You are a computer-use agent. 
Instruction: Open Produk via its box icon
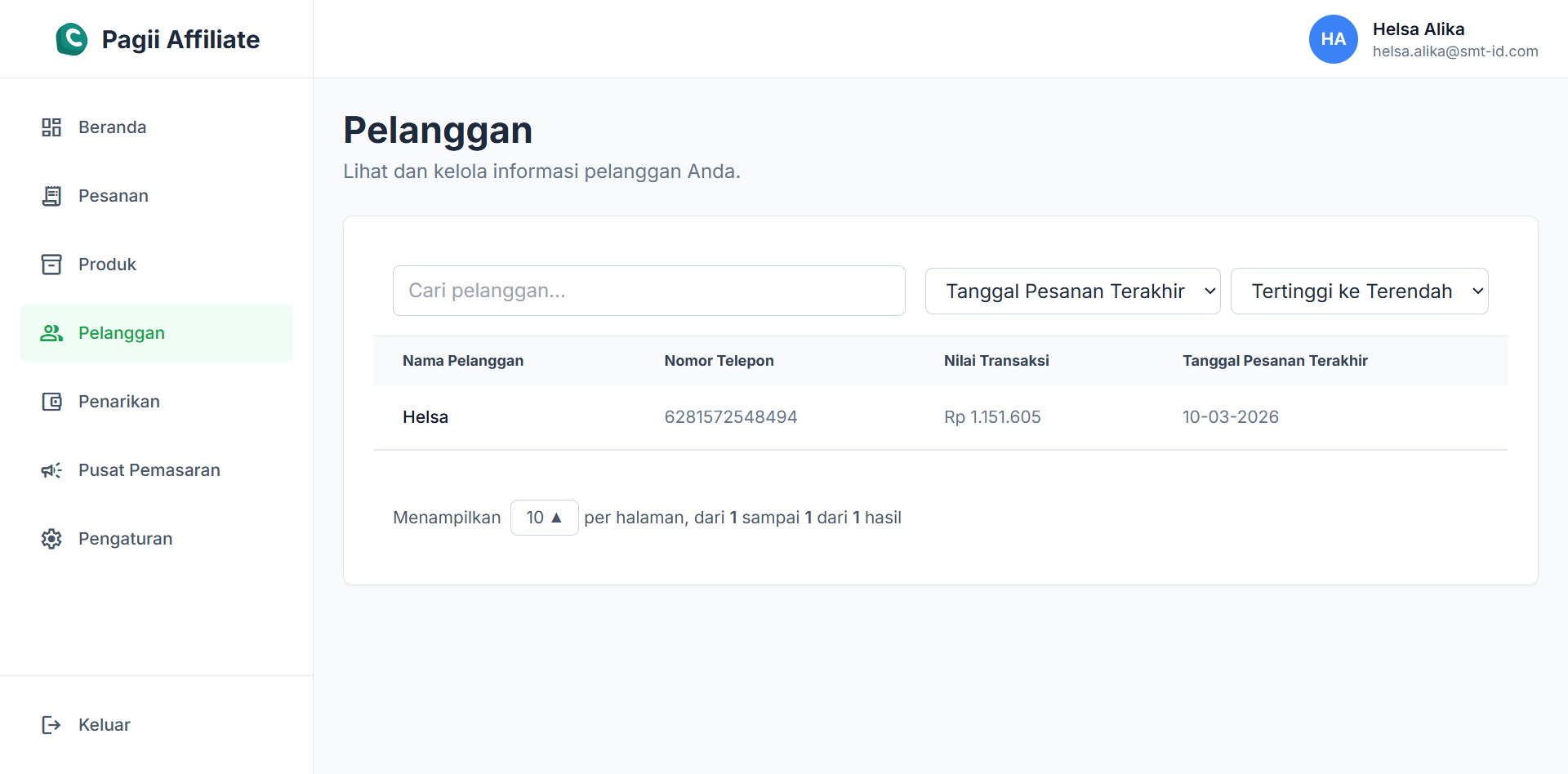point(51,264)
